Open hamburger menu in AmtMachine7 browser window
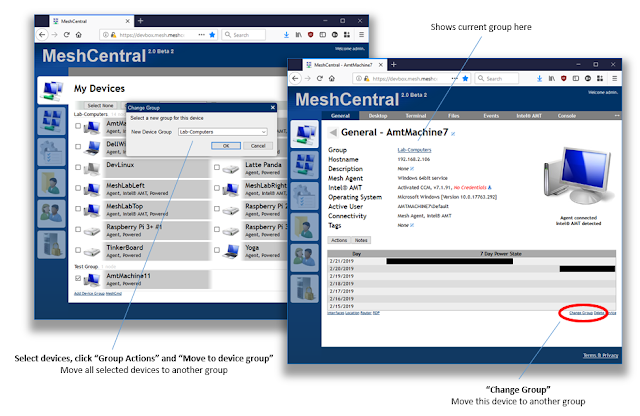This screenshot has height=416, width=640. pyautogui.click(x=614, y=78)
